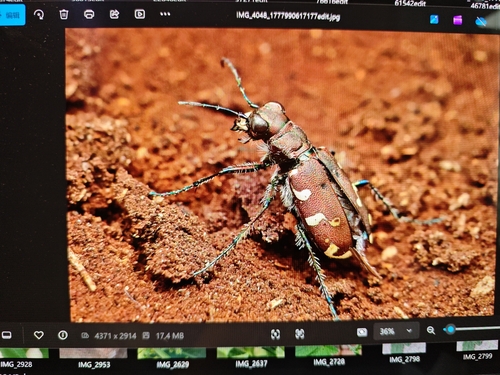Screen dimensions: 500x375
Task: Show file info with the info icon
Action: [63, 335]
